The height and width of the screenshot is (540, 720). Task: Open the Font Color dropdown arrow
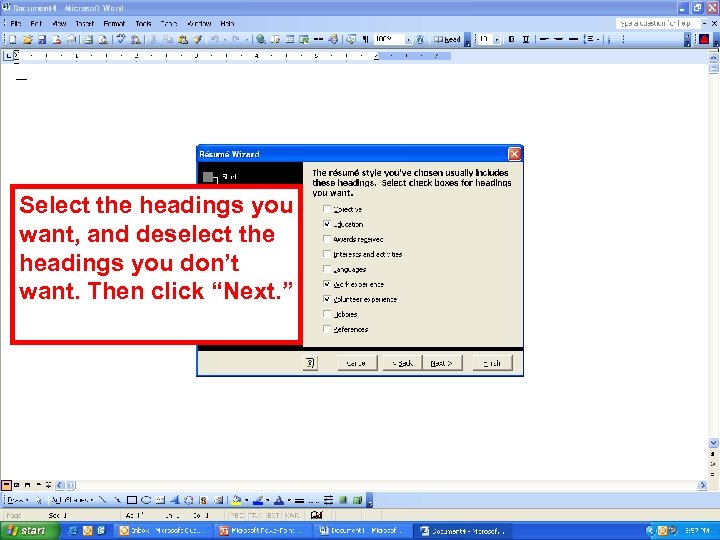coord(289,500)
